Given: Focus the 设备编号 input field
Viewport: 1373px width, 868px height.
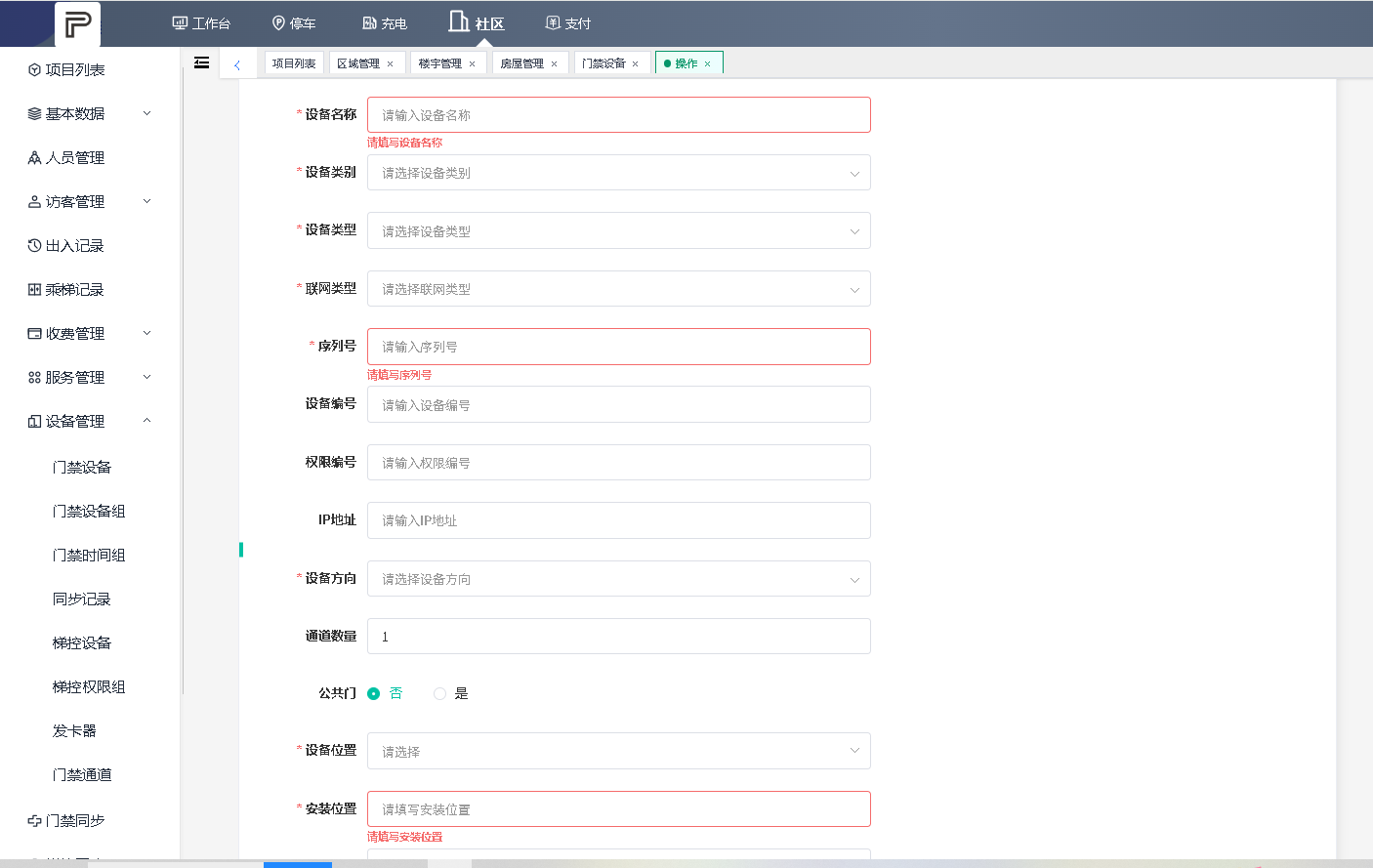Looking at the screenshot, I should click(x=619, y=404).
